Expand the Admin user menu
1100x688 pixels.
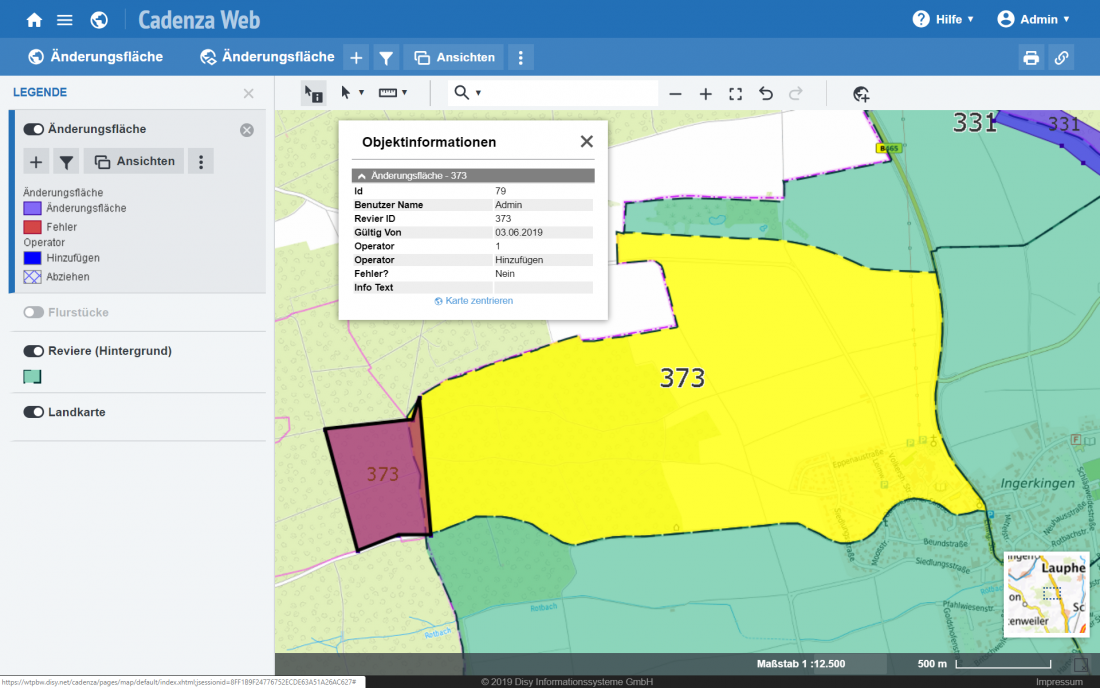pyautogui.click(x=1033, y=20)
